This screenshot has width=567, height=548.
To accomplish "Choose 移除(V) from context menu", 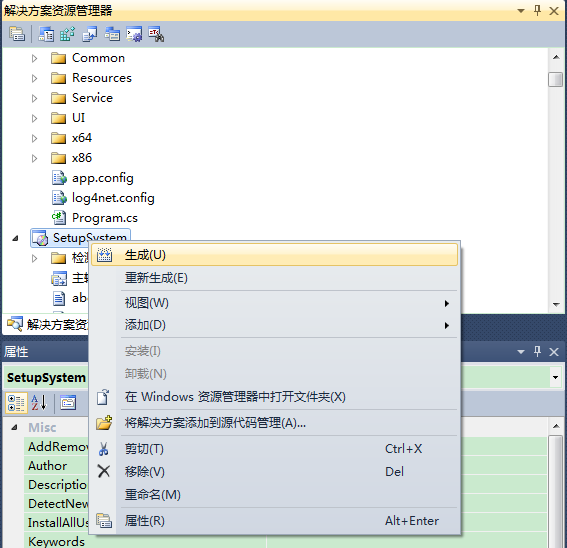I will 274,472.
